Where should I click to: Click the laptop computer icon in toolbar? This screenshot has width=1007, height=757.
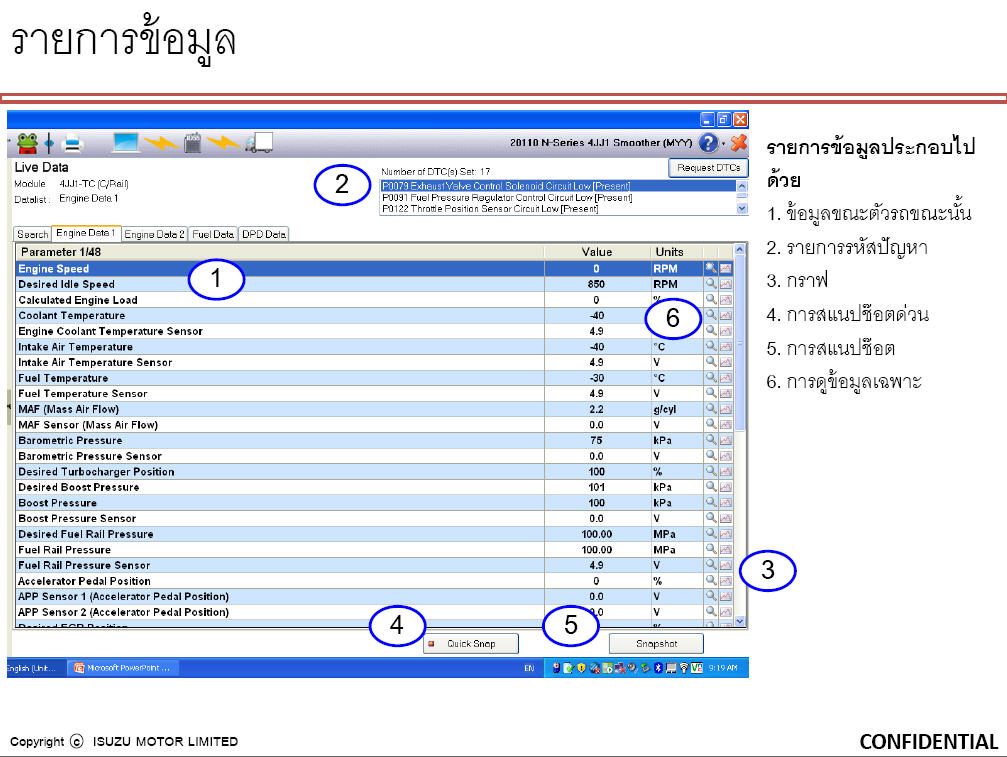[125, 143]
